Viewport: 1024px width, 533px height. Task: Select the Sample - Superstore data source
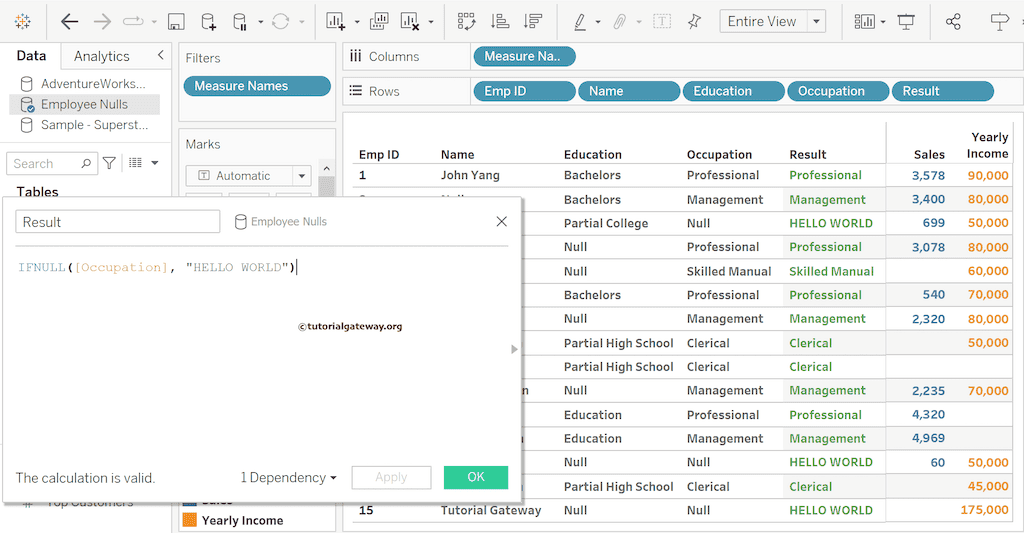[x=84, y=125]
